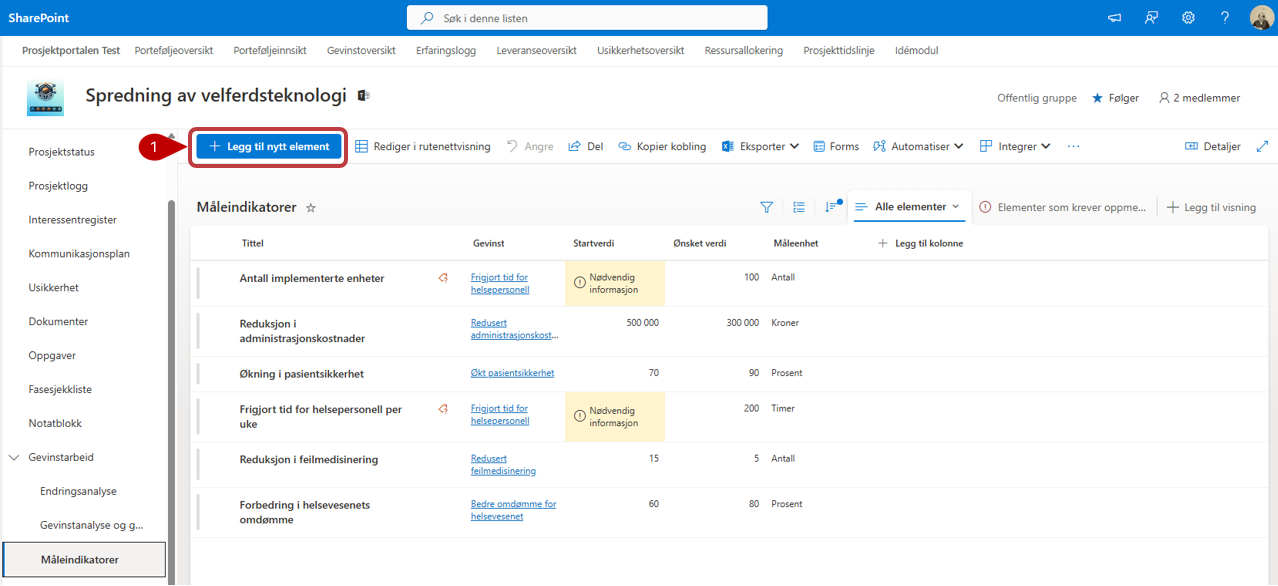The width and height of the screenshot is (1278, 586).
Task: Open the help question mark icon
Action: click(1224, 18)
